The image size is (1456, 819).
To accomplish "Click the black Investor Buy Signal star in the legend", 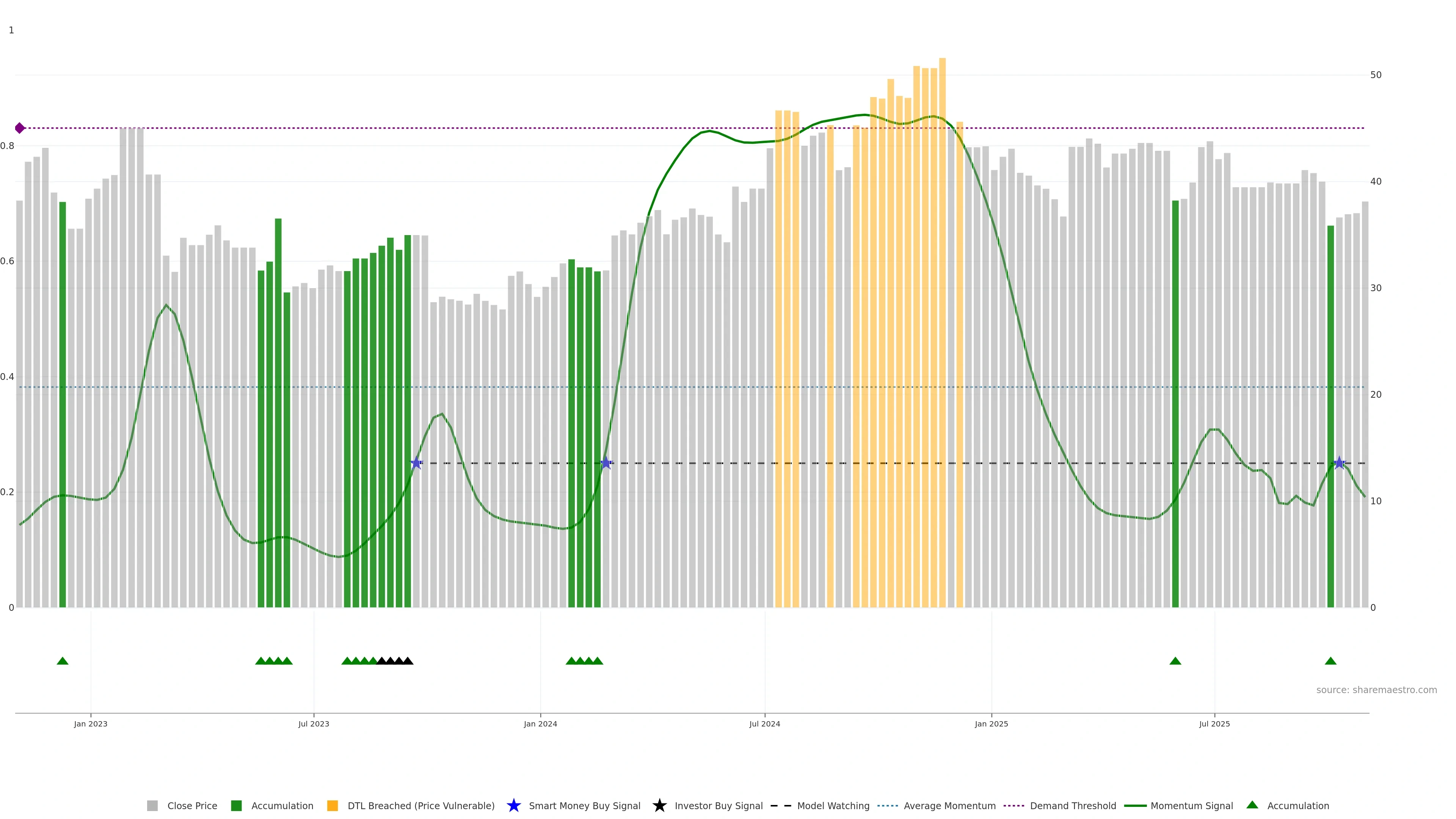I will click(x=659, y=806).
